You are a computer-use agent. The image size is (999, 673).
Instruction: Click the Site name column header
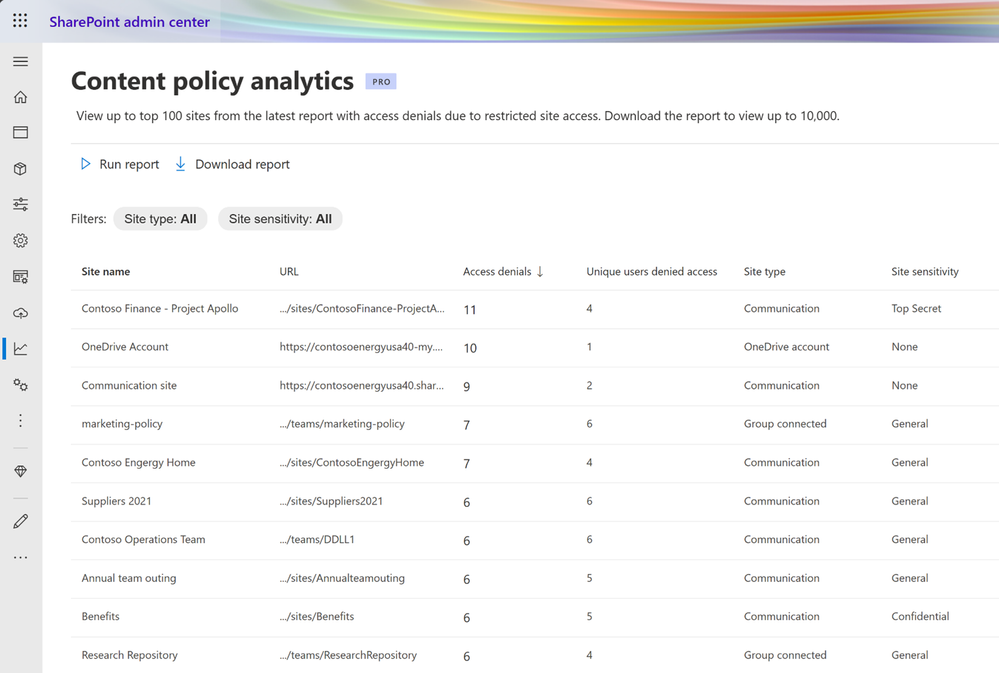pos(106,272)
